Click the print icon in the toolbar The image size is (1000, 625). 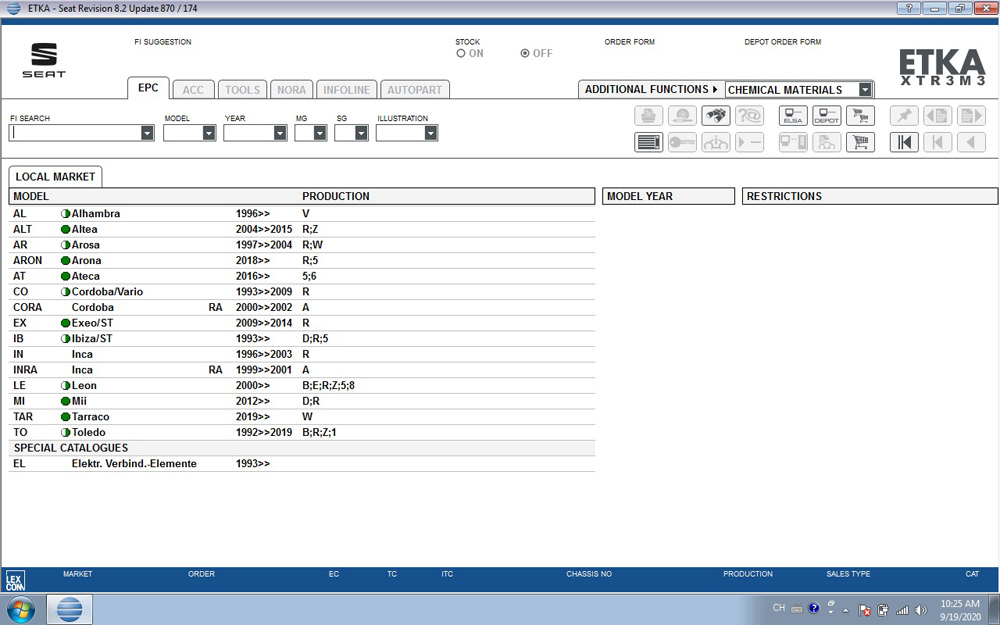click(x=649, y=116)
